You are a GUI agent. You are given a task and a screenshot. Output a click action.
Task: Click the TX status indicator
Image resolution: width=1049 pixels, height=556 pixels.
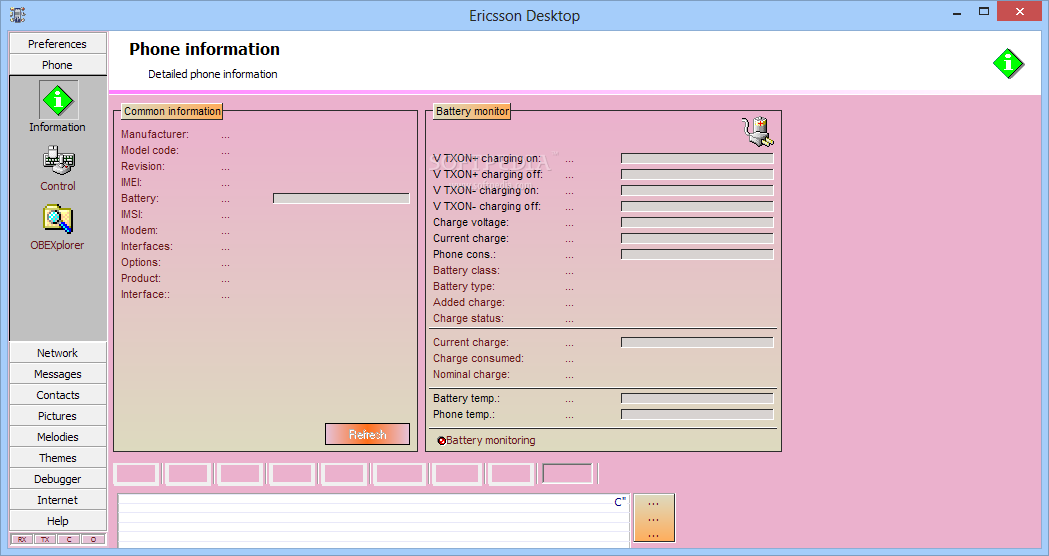point(45,539)
